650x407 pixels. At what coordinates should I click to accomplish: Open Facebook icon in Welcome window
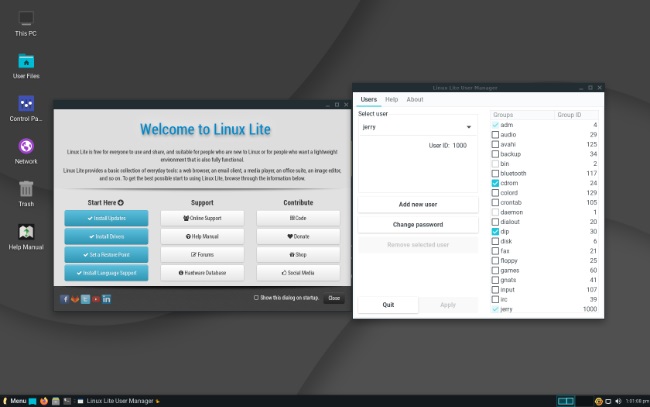click(x=64, y=299)
